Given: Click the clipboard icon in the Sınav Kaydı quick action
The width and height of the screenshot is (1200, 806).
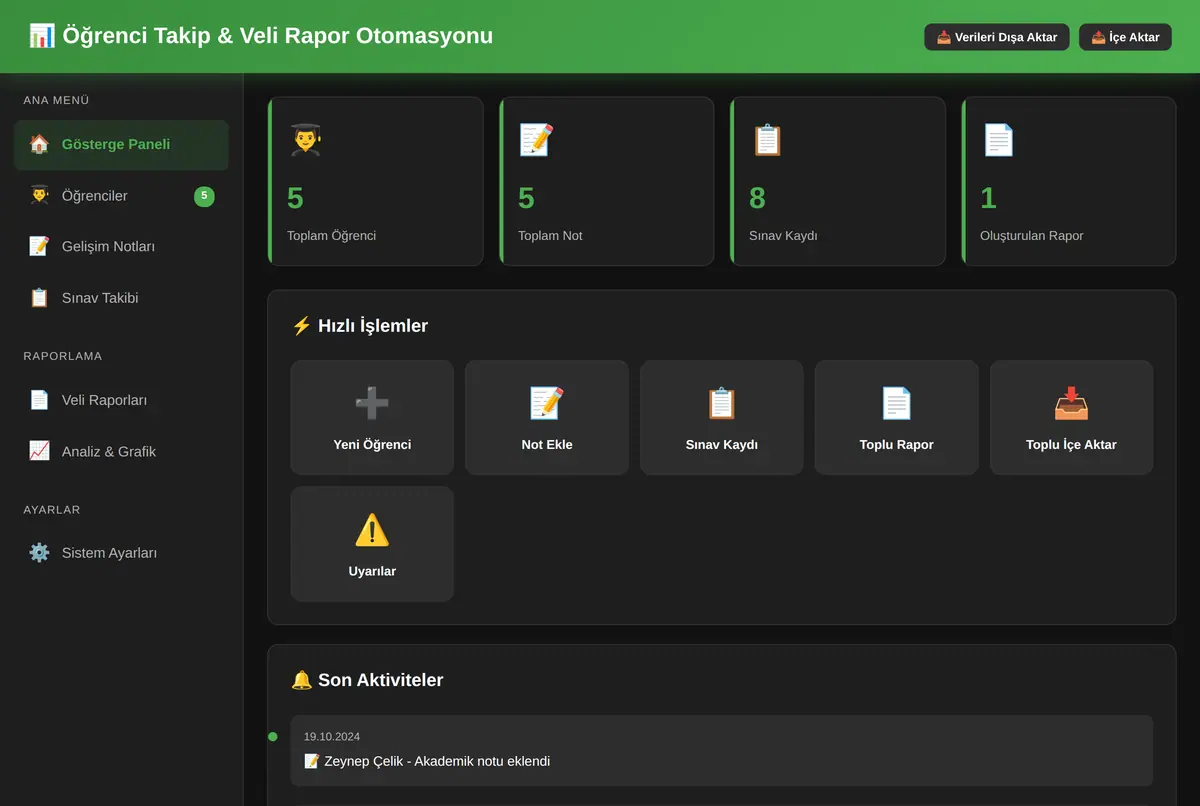Looking at the screenshot, I should (x=722, y=403).
